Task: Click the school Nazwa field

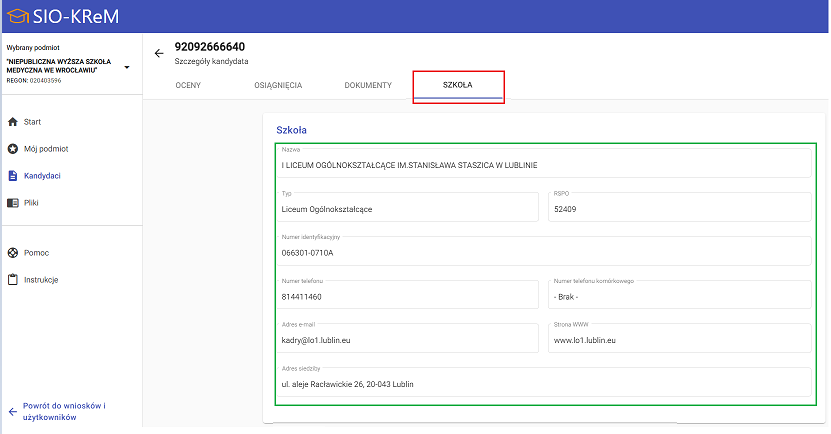Action: point(543,163)
